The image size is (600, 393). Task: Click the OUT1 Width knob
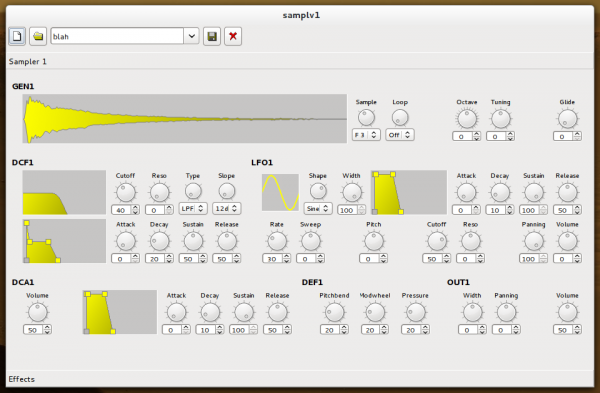(x=472, y=312)
